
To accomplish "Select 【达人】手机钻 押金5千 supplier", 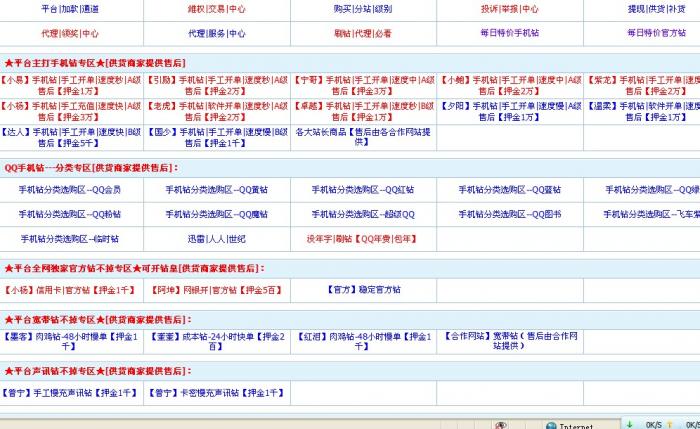I will (x=71, y=137).
